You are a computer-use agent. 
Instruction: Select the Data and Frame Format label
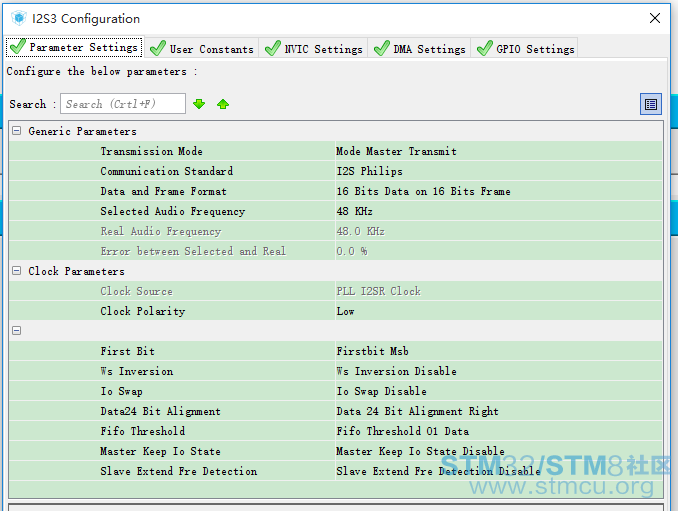[163, 191]
